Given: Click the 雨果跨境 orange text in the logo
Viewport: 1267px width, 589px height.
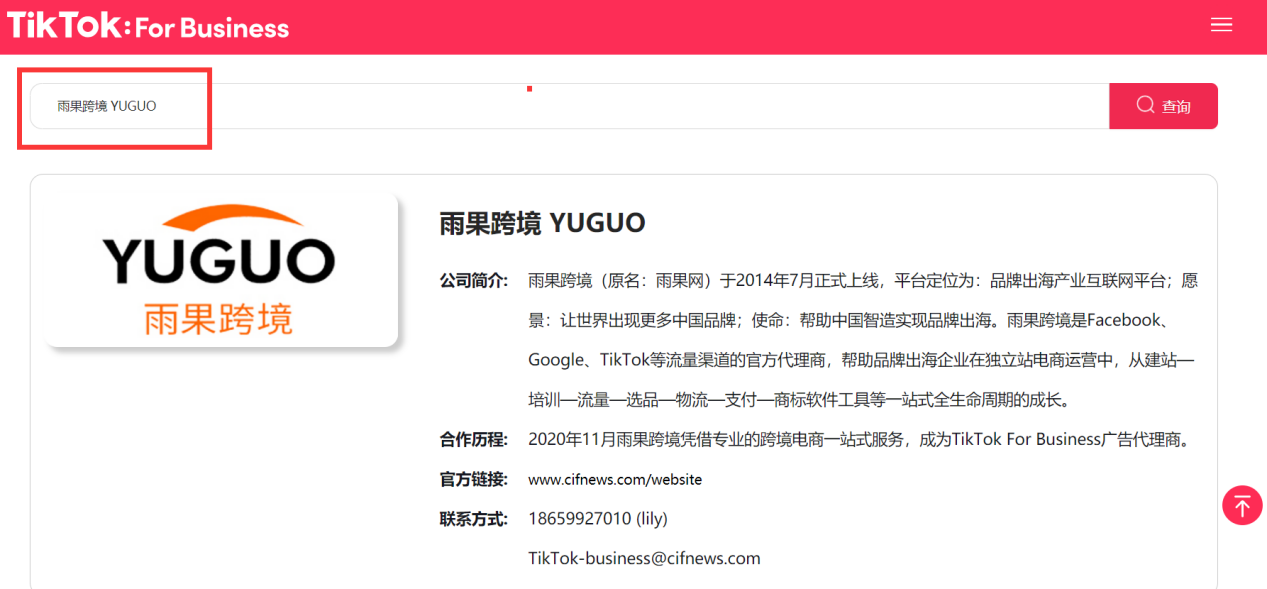Looking at the screenshot, I should click(x=219, y=319).
